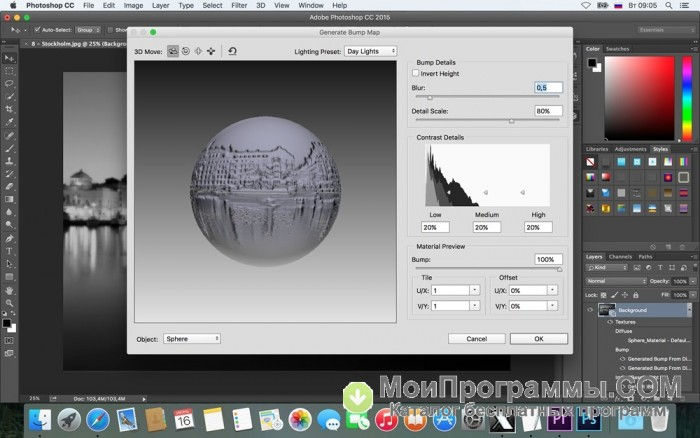Click the lock transparent pixels icon
This screenshot has height=438, width=700.
click(603, 295)
